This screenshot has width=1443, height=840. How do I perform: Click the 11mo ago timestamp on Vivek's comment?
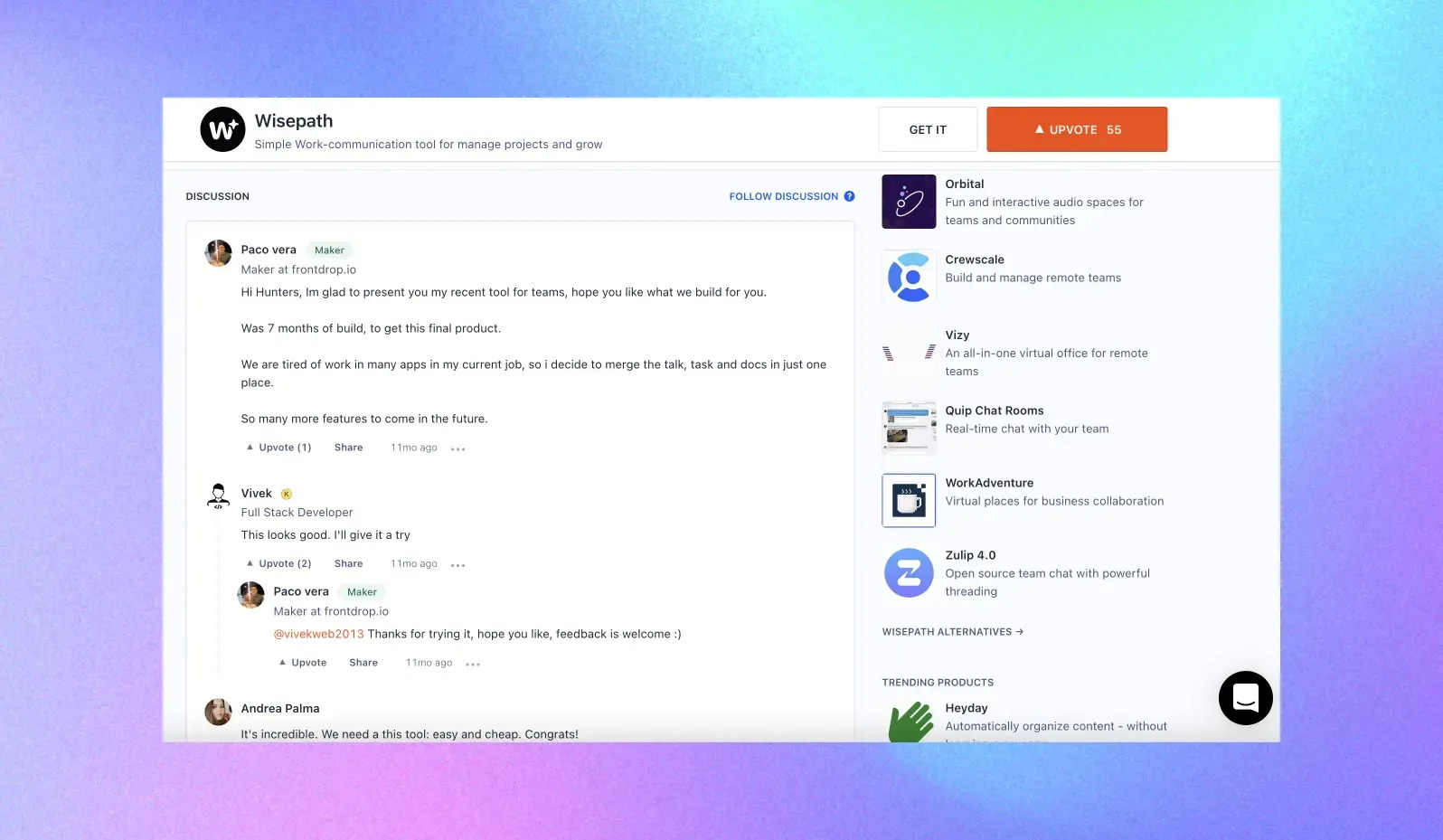click(414, 563)
